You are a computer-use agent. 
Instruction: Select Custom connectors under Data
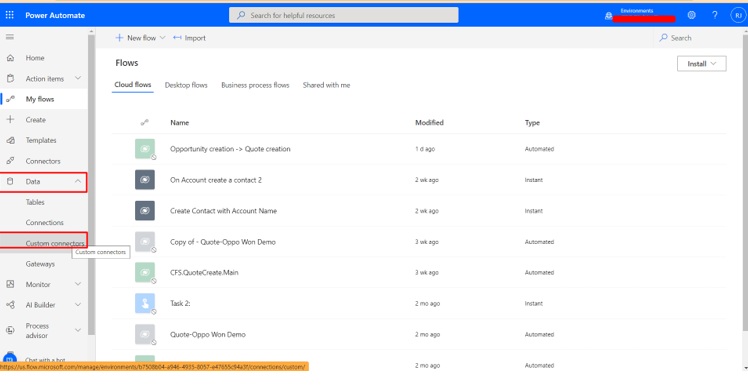(54, 243)
